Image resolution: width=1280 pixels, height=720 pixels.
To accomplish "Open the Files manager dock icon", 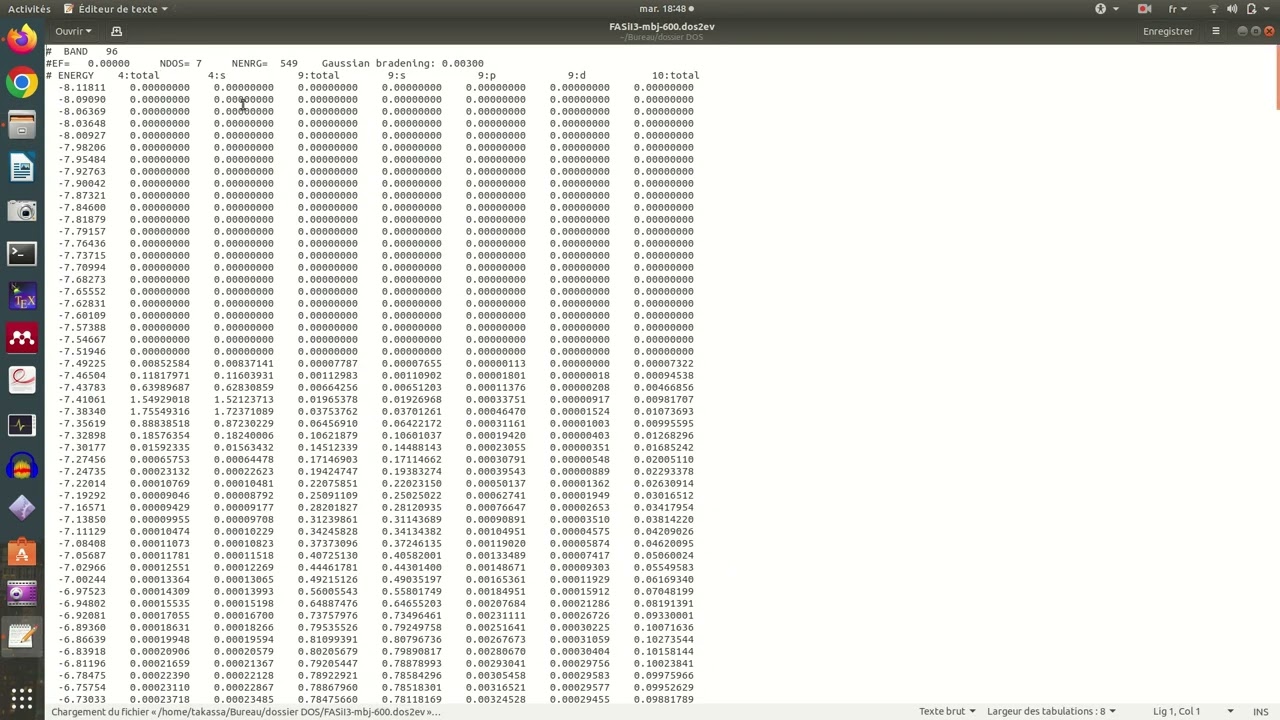I will [x=22, y=125].
